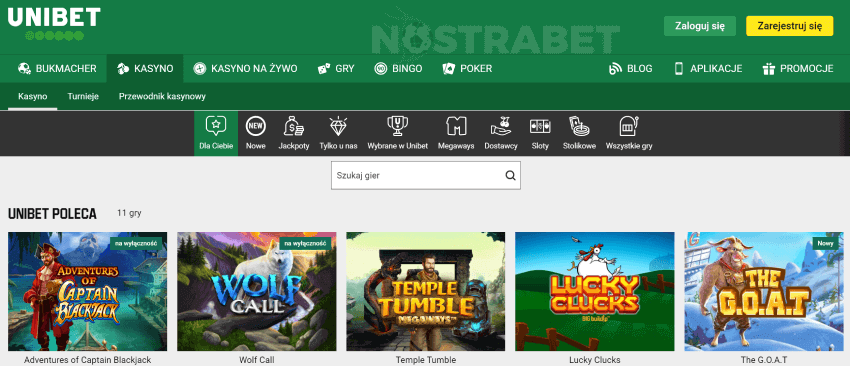Click the 'Adventures of Captain Blackjack' title text

88,360
